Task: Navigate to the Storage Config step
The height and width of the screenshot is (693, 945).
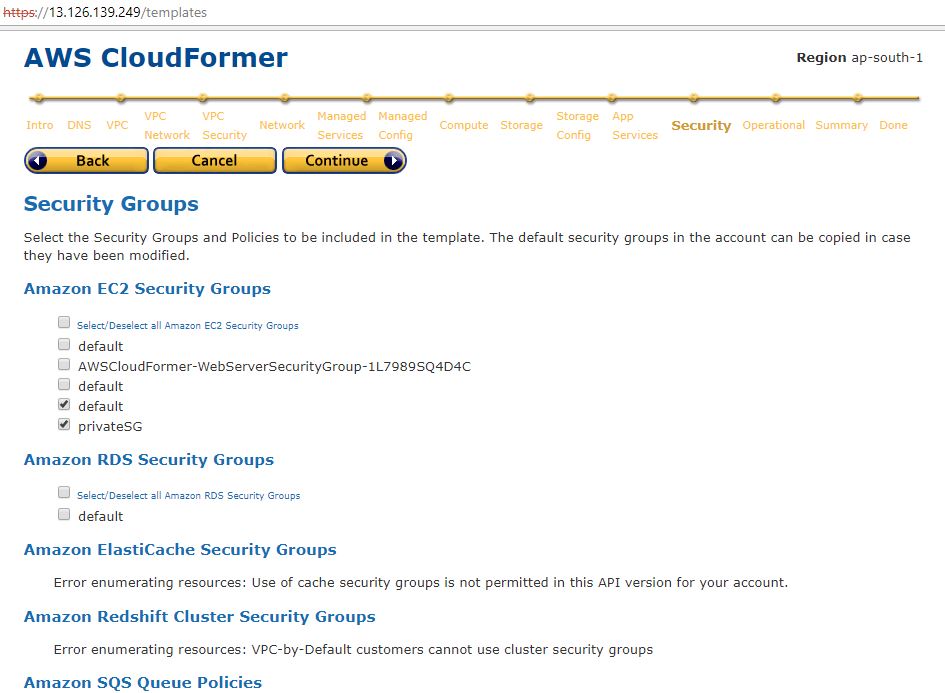Action: [576, 126]
